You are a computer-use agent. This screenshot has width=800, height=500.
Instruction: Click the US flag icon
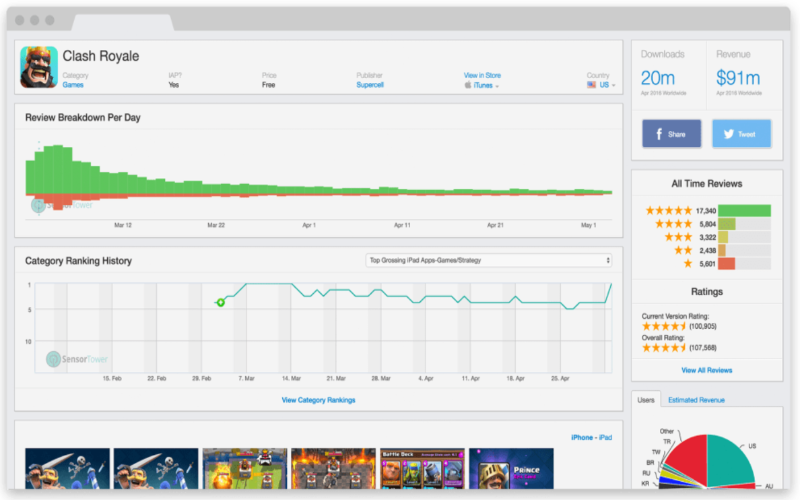[591, 85]
